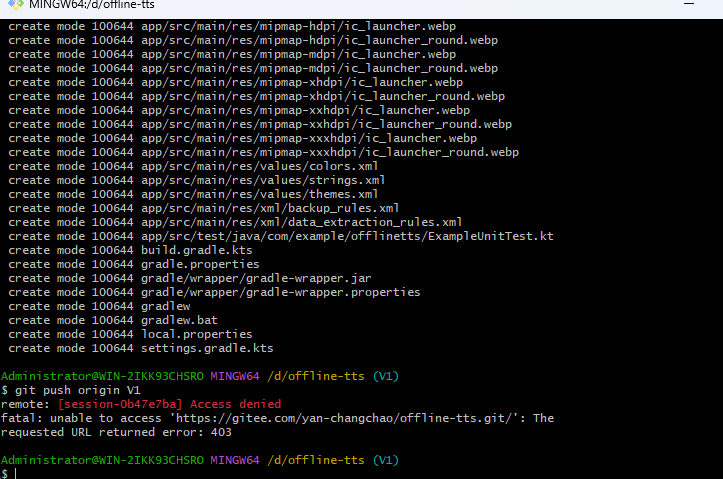Click the gitee.com offline-tts.git URL
The height and width of the screenshot is (479, 723).
pyautogui.click(x=344, y=418)
